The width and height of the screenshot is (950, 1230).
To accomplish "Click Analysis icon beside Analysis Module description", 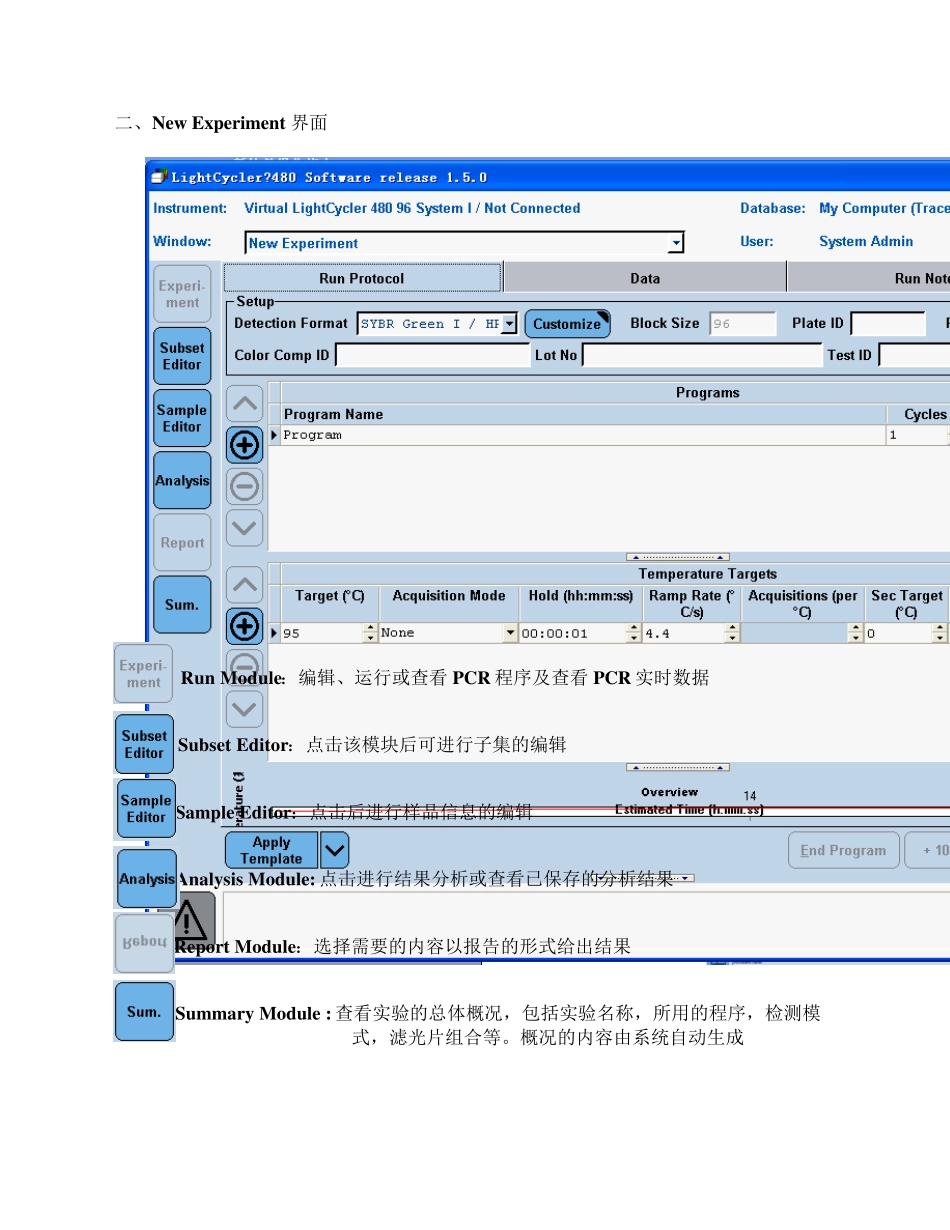I will tap(147, 879).
